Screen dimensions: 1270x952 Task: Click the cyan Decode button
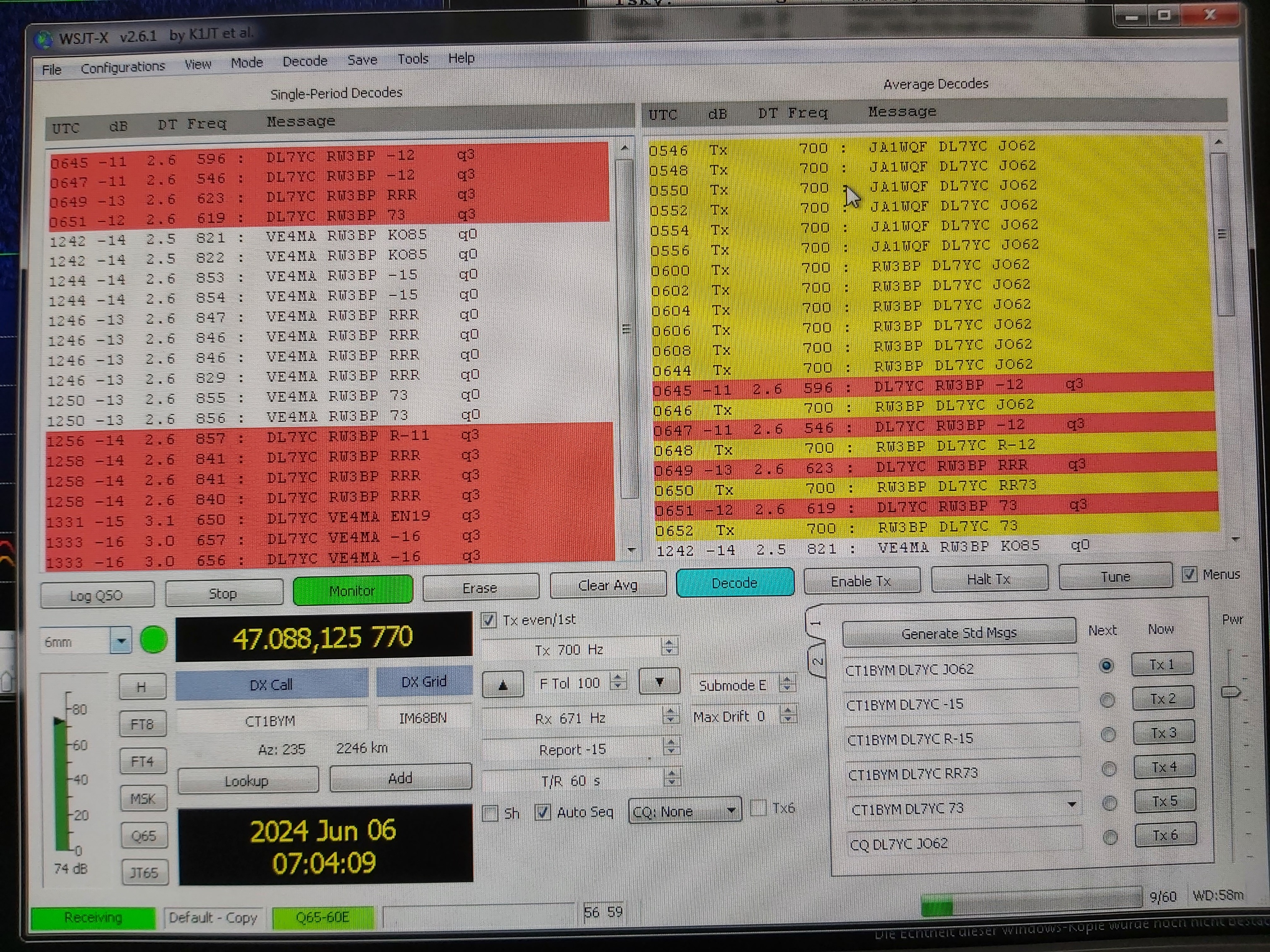[x=735, y=583]
